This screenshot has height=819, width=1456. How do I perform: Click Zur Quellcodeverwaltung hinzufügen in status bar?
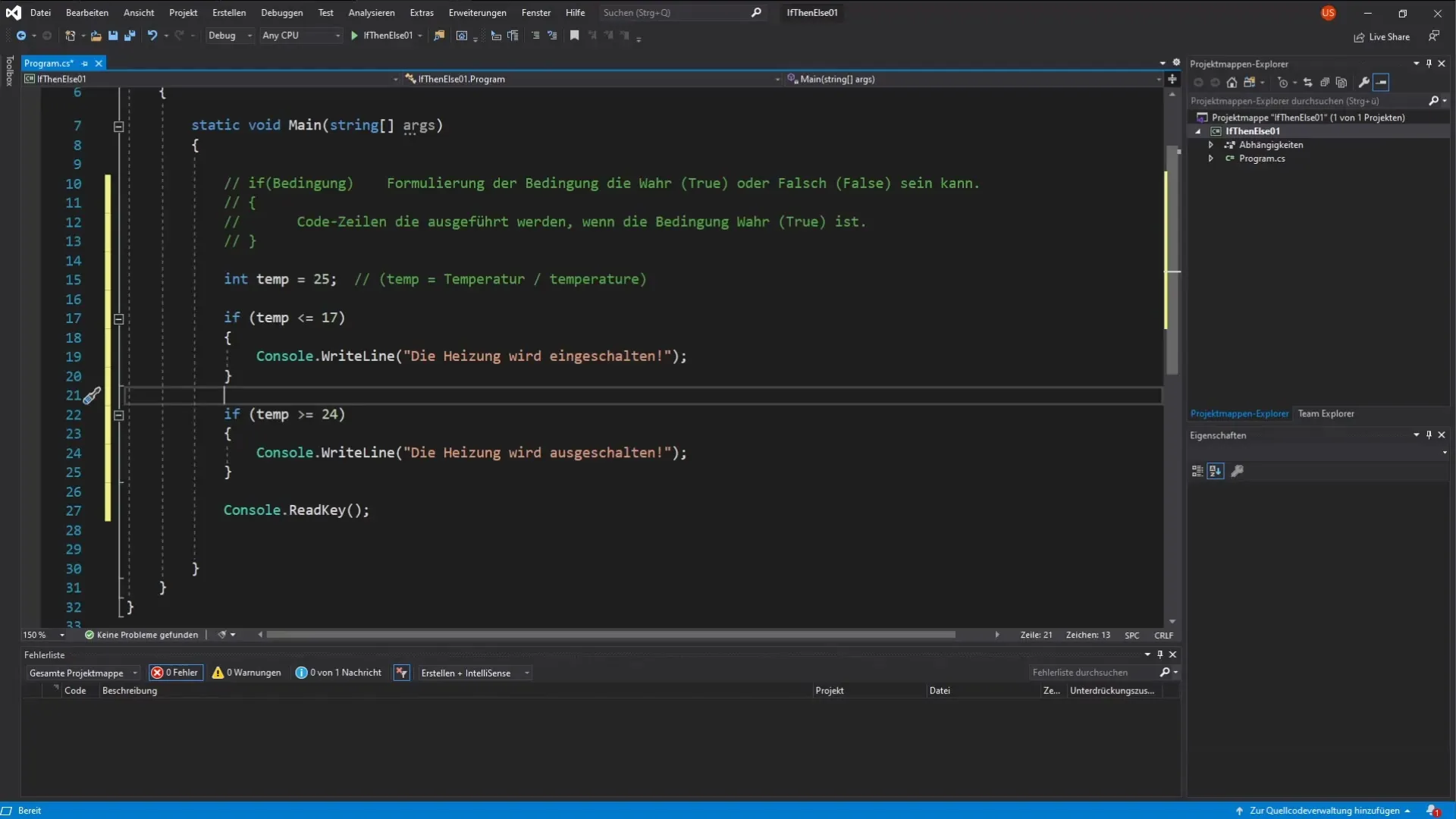pyautogui.click(x=1324, y=811)
